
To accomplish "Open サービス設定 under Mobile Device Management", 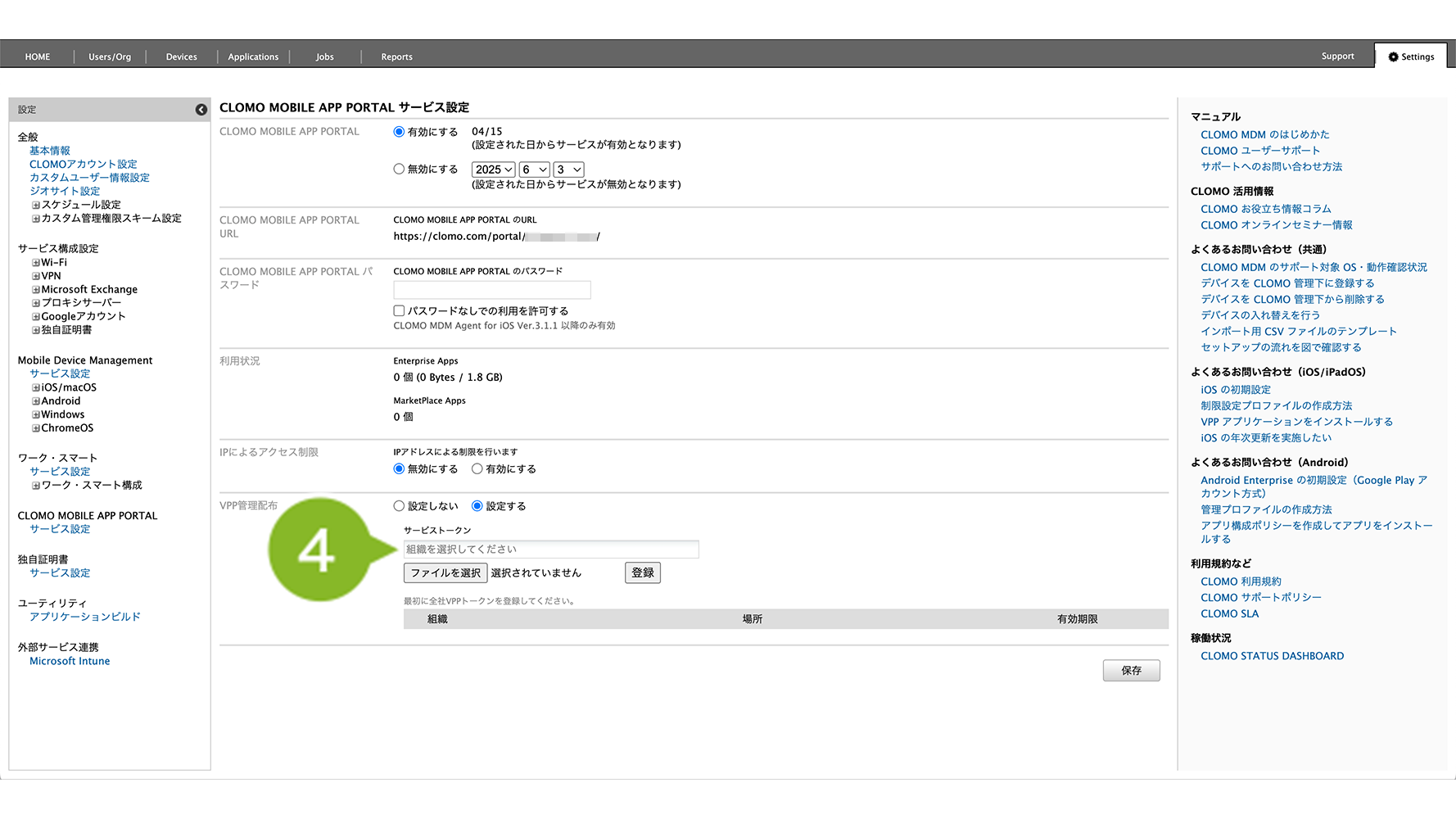I will [60, 373].
